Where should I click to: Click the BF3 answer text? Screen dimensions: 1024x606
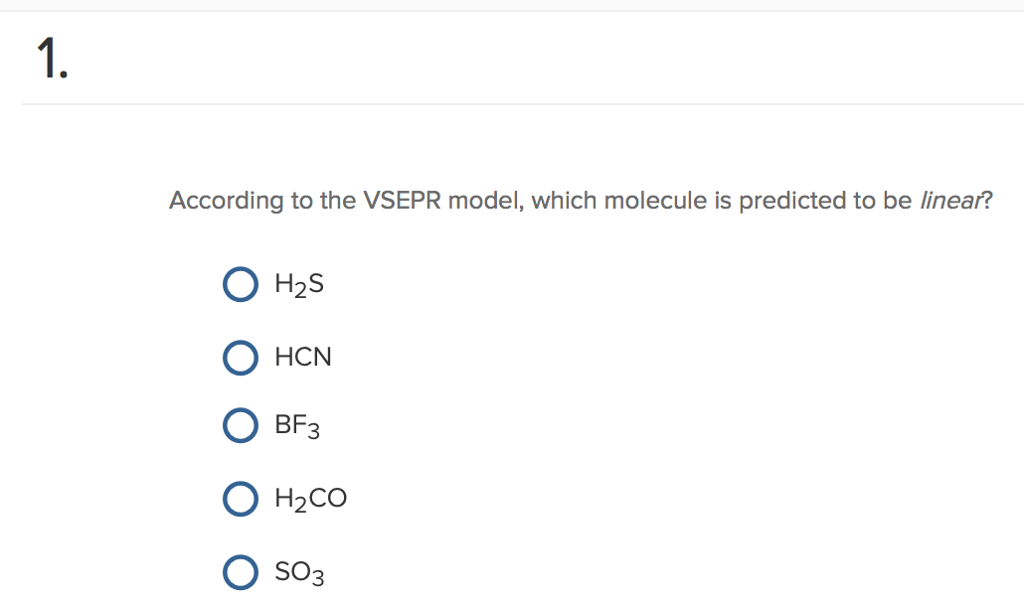click(296, 425)
